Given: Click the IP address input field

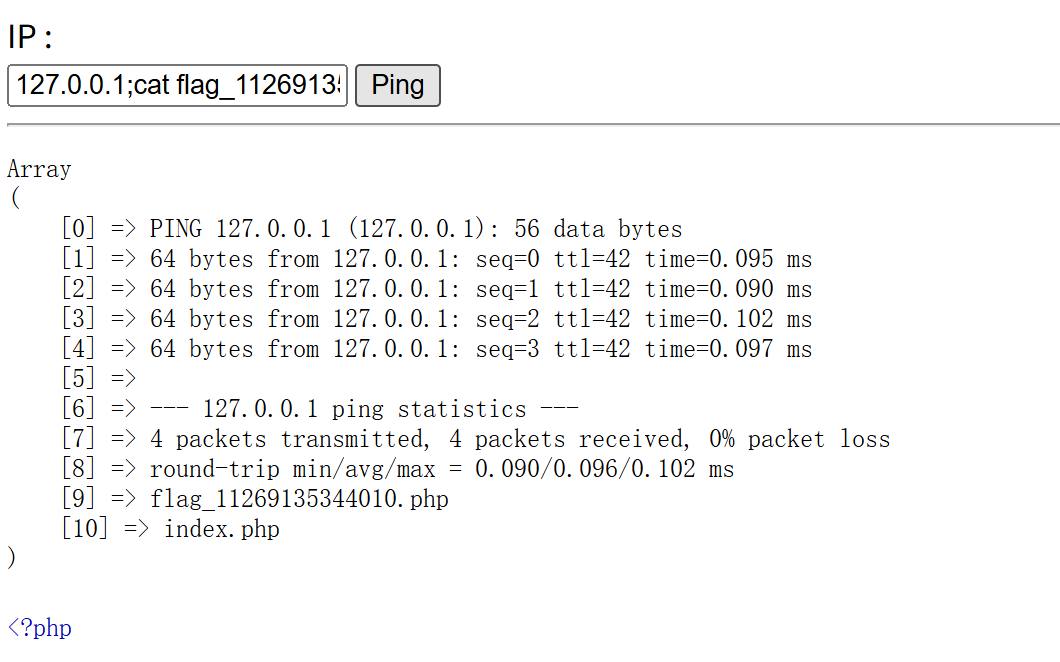Looking at the screenshot, I should pos(177,85).
